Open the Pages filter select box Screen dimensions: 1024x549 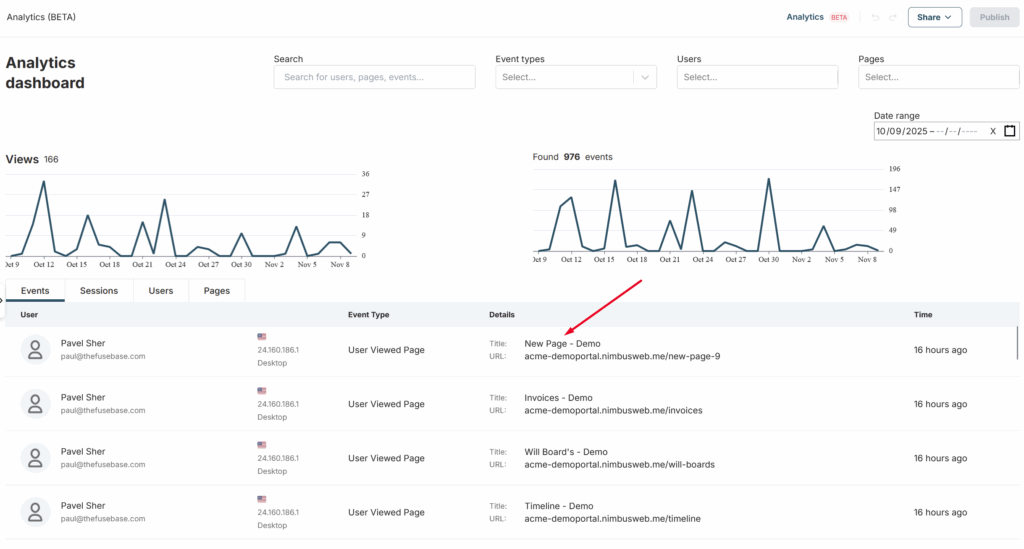(937, 77)
